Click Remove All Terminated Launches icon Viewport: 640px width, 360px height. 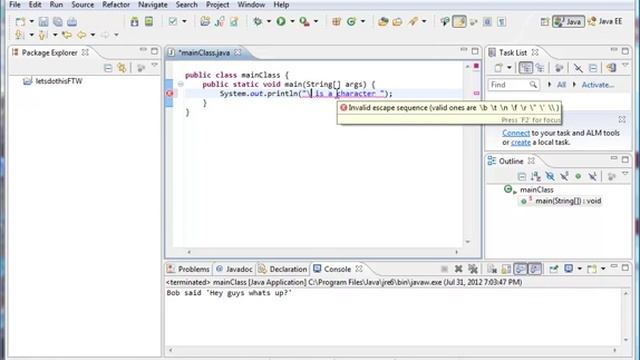point(473,269)
